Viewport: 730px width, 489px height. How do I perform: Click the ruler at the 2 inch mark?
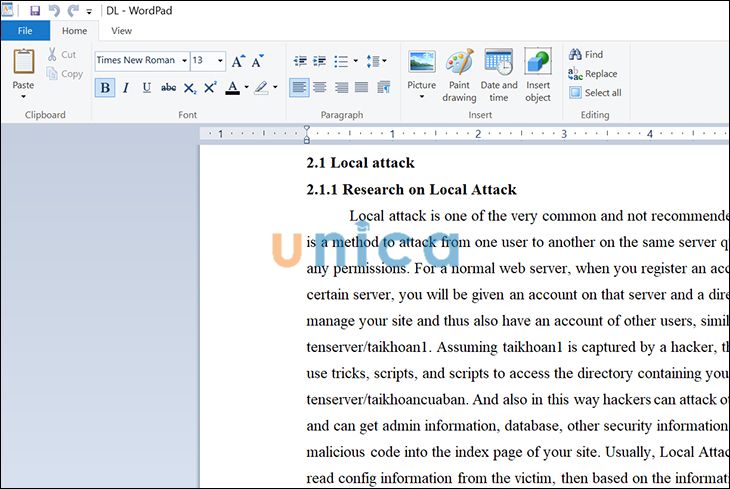[x=478, y=134]
